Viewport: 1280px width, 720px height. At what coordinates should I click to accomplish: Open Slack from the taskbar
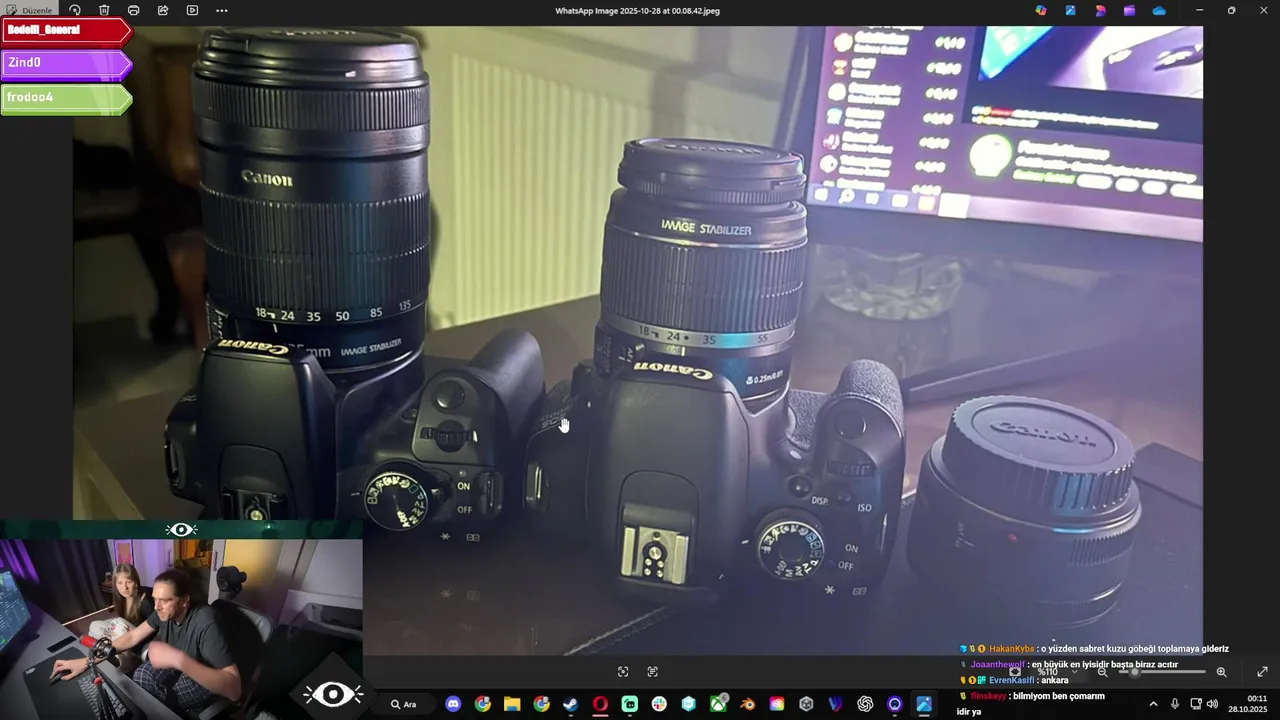659,704
